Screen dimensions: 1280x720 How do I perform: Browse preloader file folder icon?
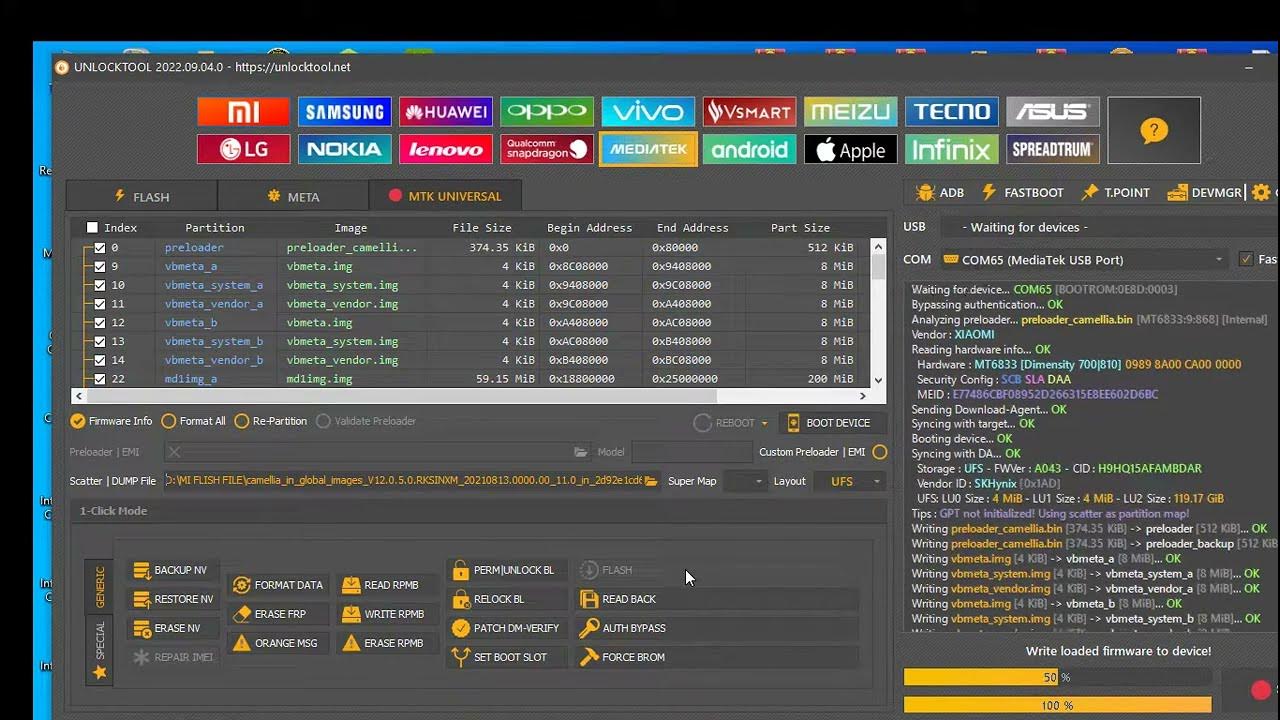pyautogui.click(x=580, y=452)
